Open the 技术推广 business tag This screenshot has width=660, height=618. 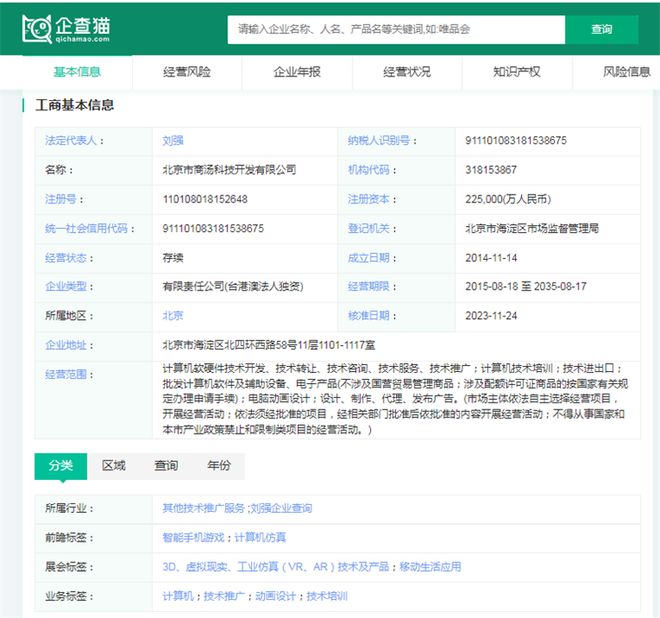(x=224, y=596)
